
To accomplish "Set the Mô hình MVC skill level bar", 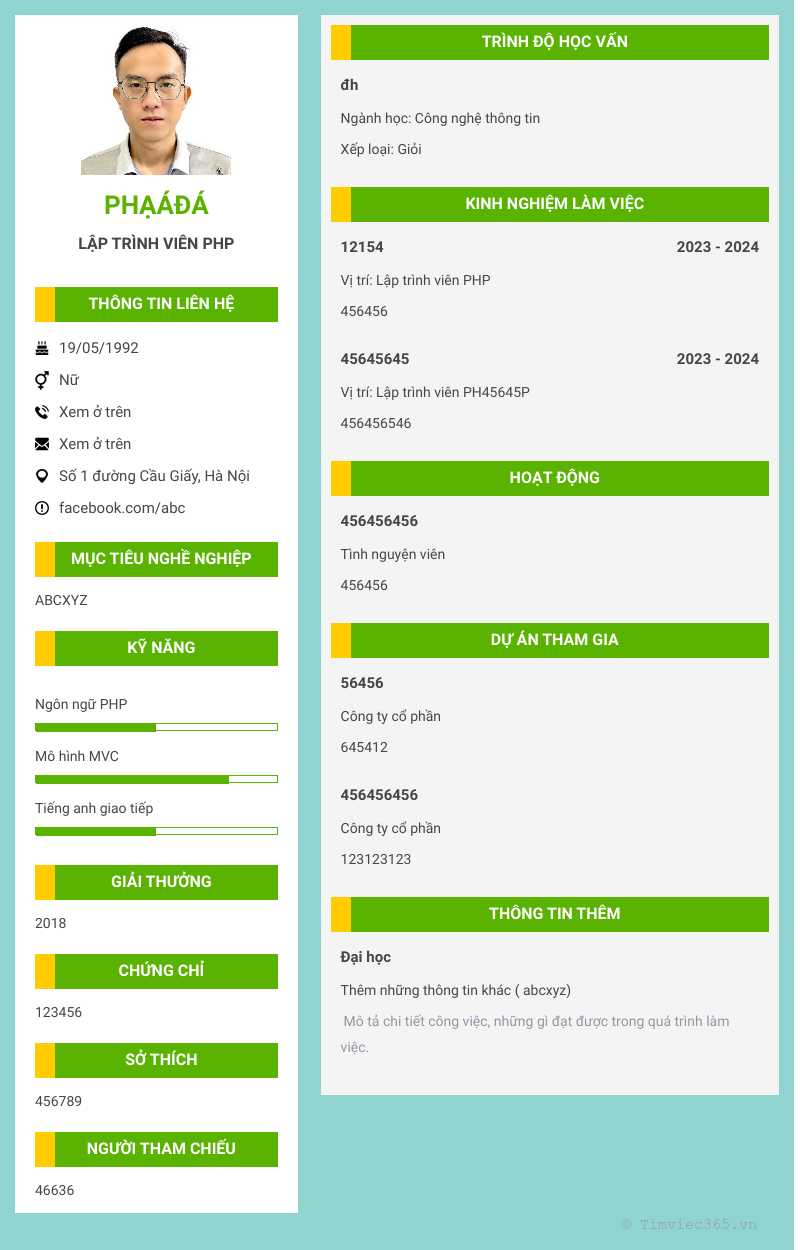I will (156, 779).
